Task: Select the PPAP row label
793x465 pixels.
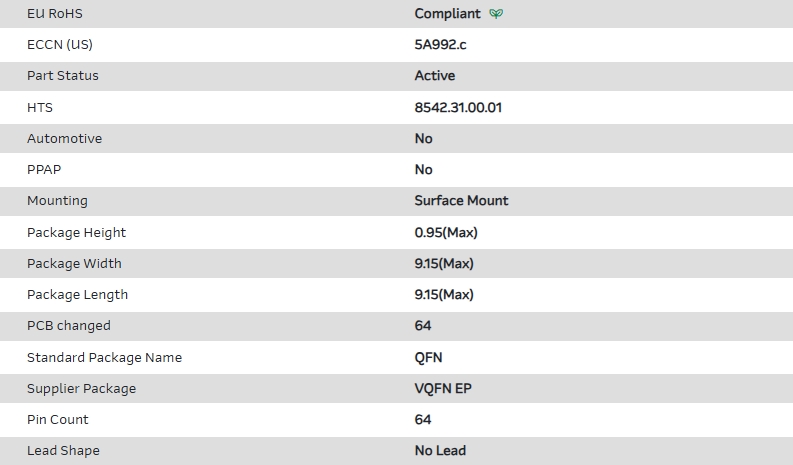Action: click(44, 170)
